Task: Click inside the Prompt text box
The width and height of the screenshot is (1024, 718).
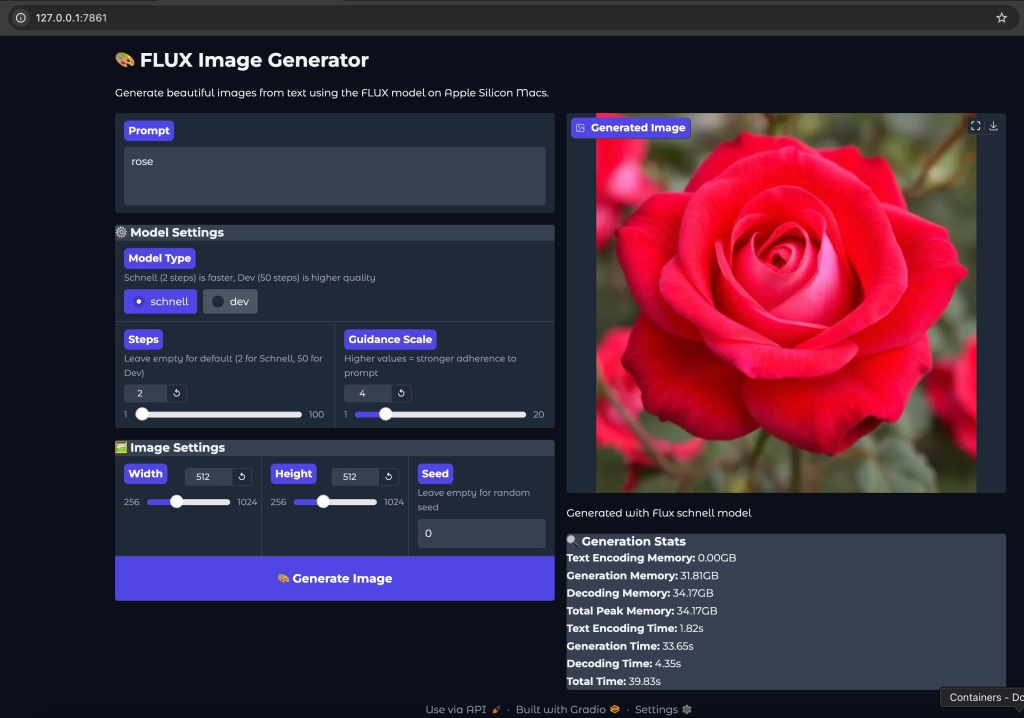Action: pos(334,176)
